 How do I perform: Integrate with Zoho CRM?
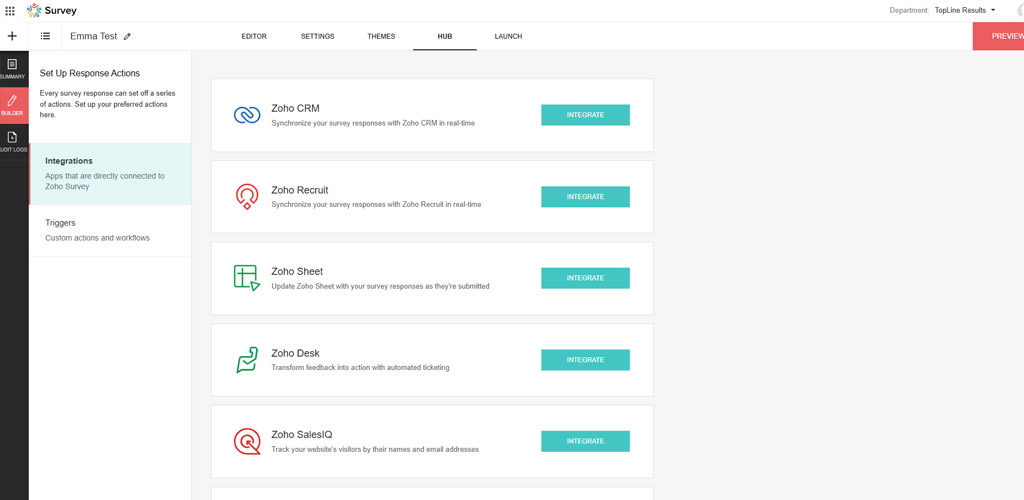(x=585, y=115)
